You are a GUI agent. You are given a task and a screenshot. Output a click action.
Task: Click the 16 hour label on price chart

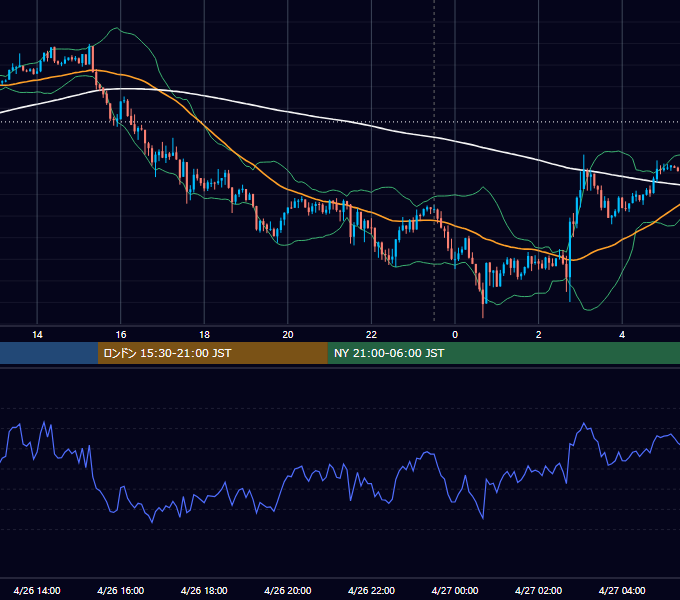pos(121,335)
